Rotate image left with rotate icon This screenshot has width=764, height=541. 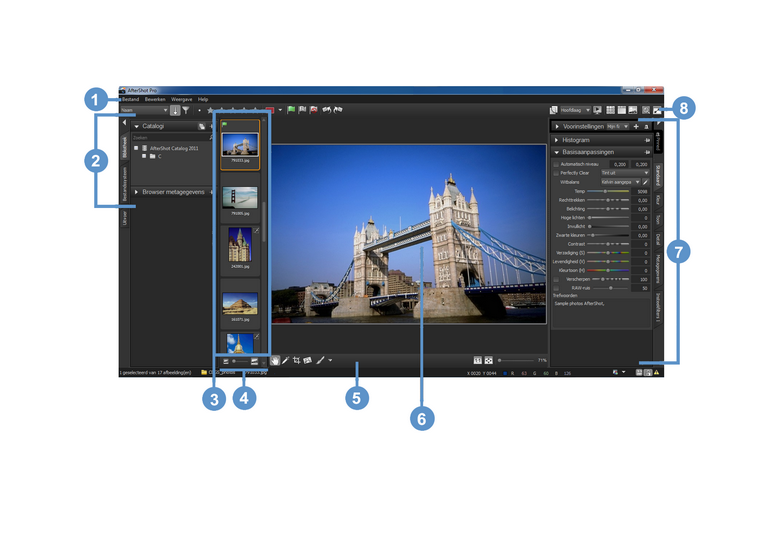point(326,110)
